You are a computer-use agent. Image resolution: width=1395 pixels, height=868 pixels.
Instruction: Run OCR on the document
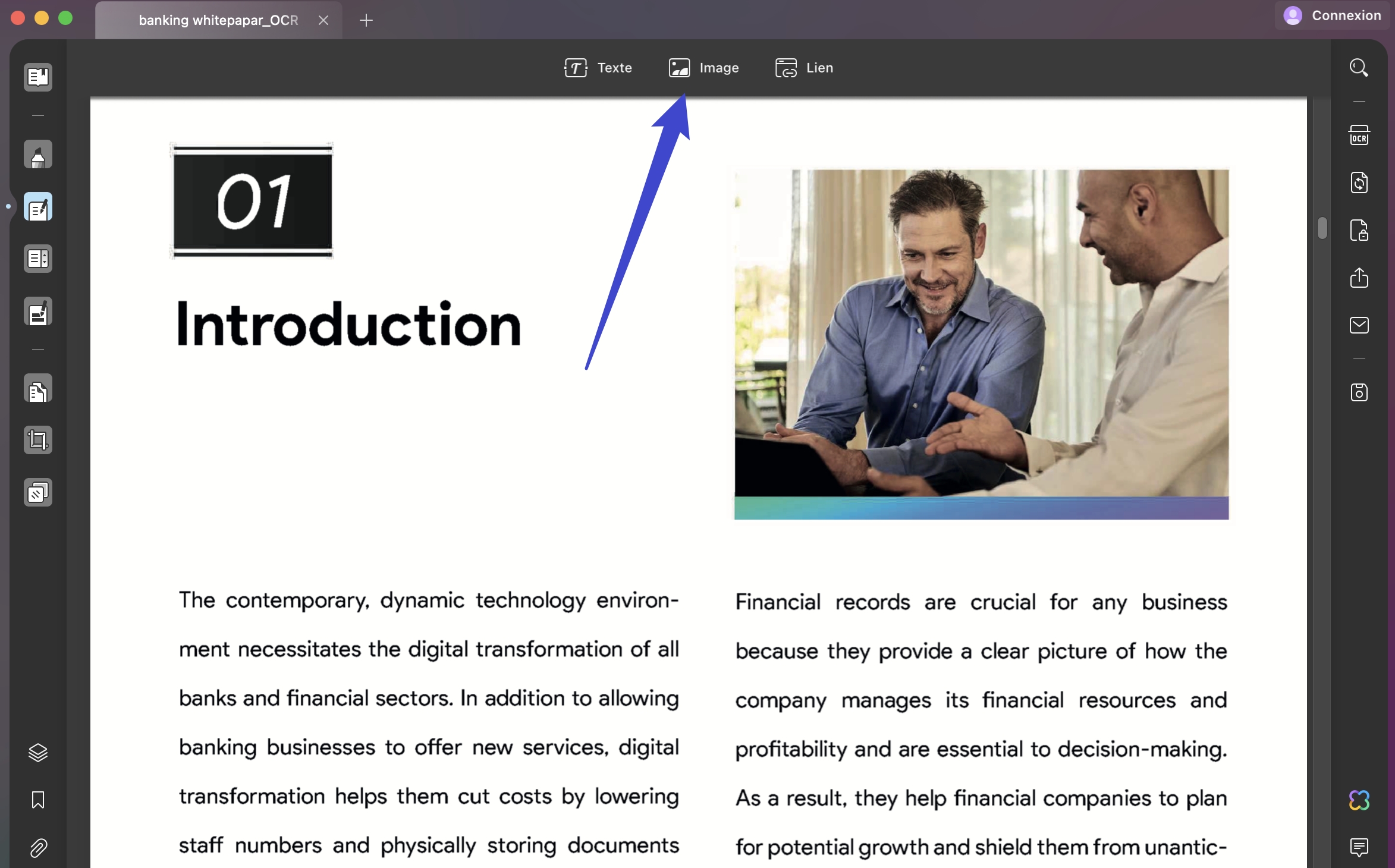[x=1359, y=134]
